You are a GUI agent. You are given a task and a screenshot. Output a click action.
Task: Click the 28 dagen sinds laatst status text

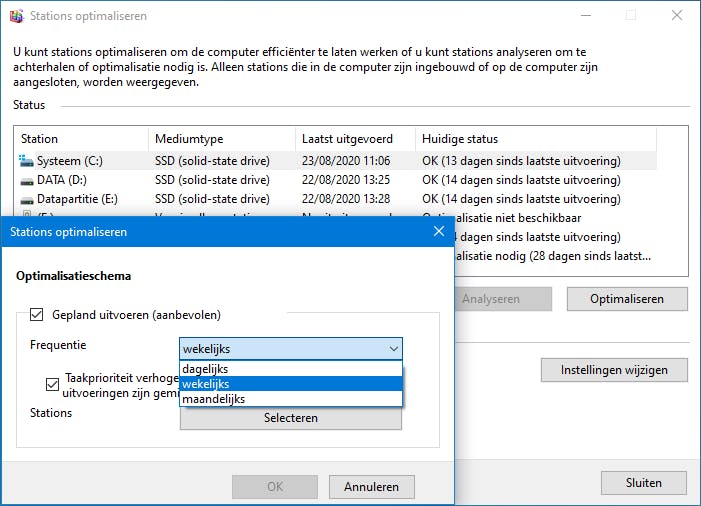click(553, 256)
